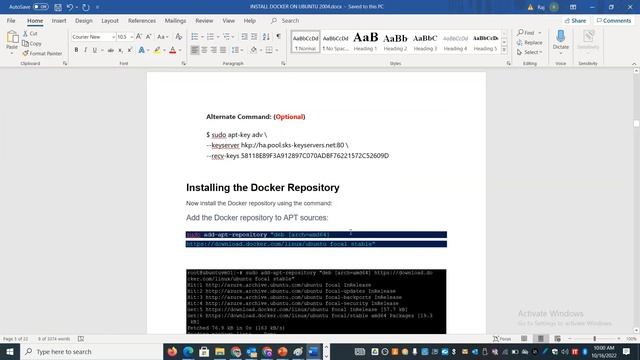The width and height of the screenshot is (640, 360).
Task: Click the Multilevel List icon
Action: [x=226, y=37]
